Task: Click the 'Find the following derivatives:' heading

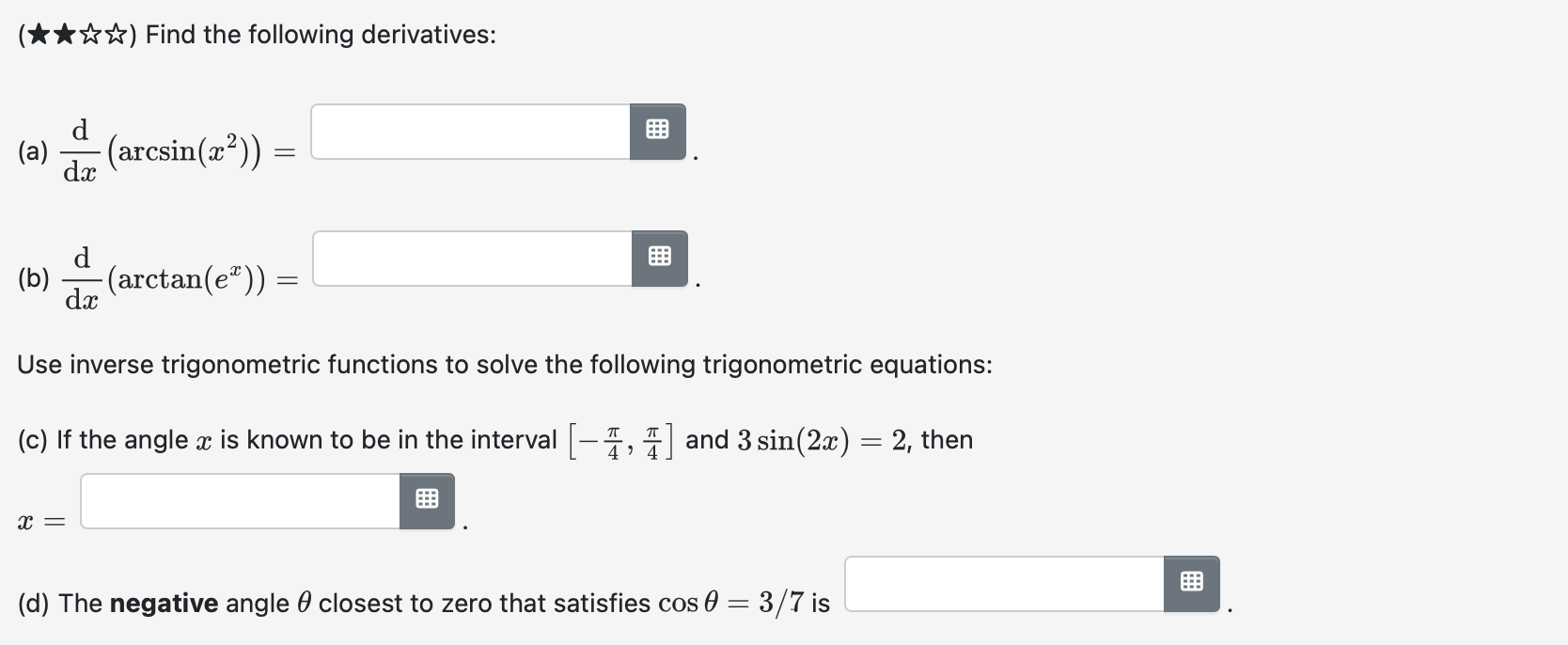Action: click(x=321, y=35)
